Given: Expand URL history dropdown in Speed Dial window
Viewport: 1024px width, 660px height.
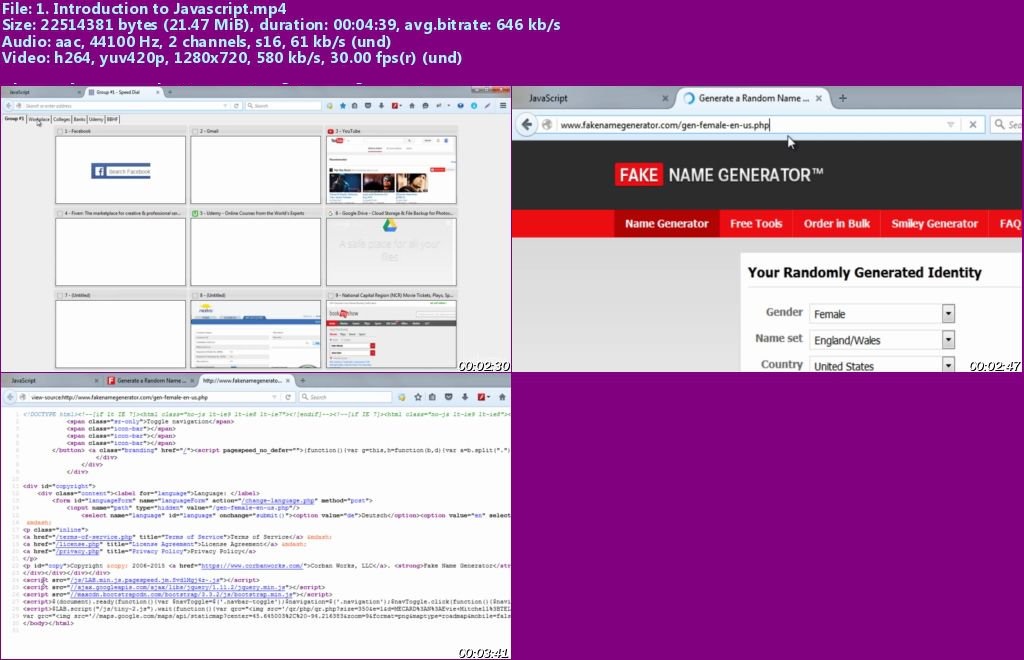Looking at the screenshot, I should [x=225, y=106].
